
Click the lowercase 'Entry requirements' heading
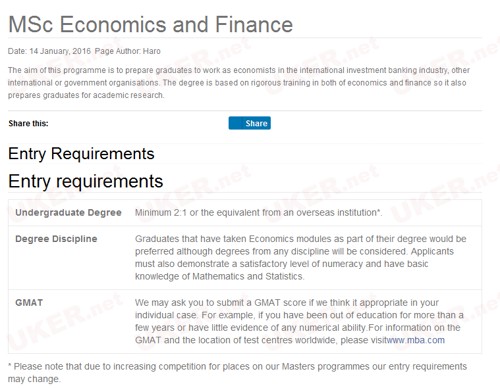pyautogui.click(x=86, y=181)
